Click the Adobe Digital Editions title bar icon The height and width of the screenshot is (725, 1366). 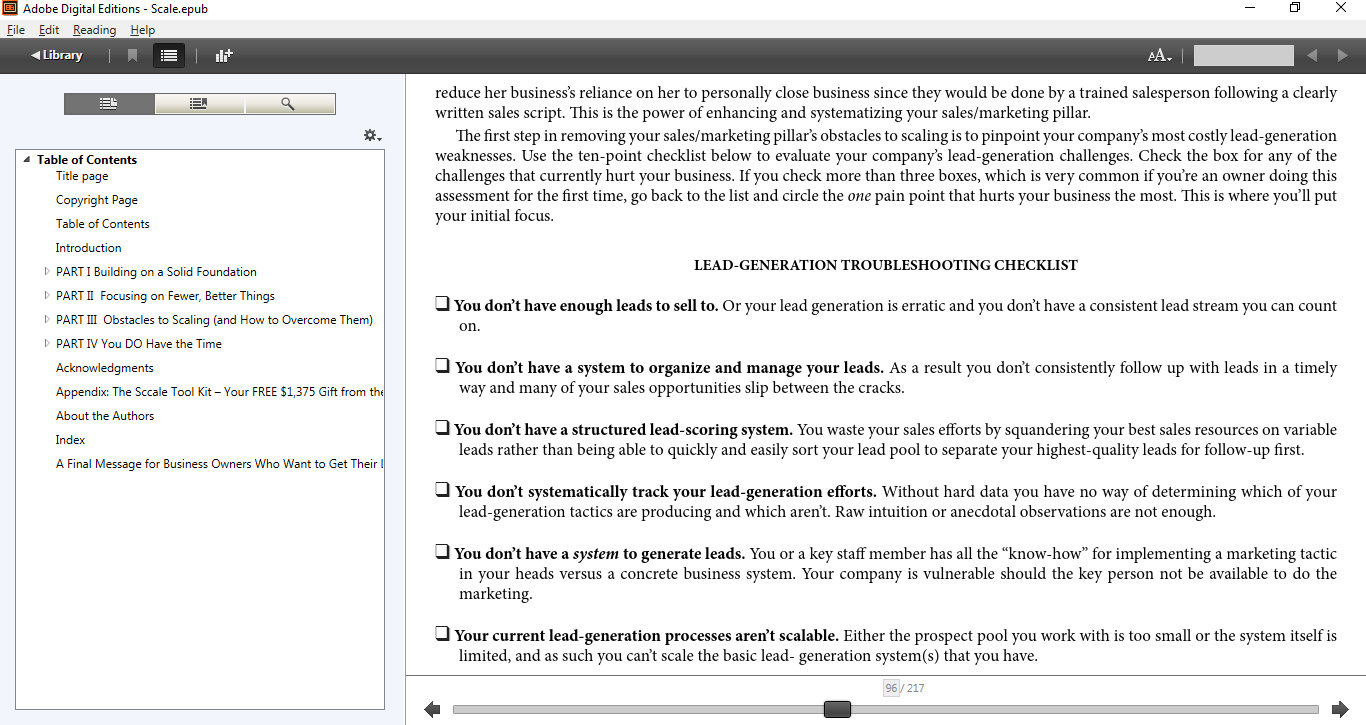[11, 8]
